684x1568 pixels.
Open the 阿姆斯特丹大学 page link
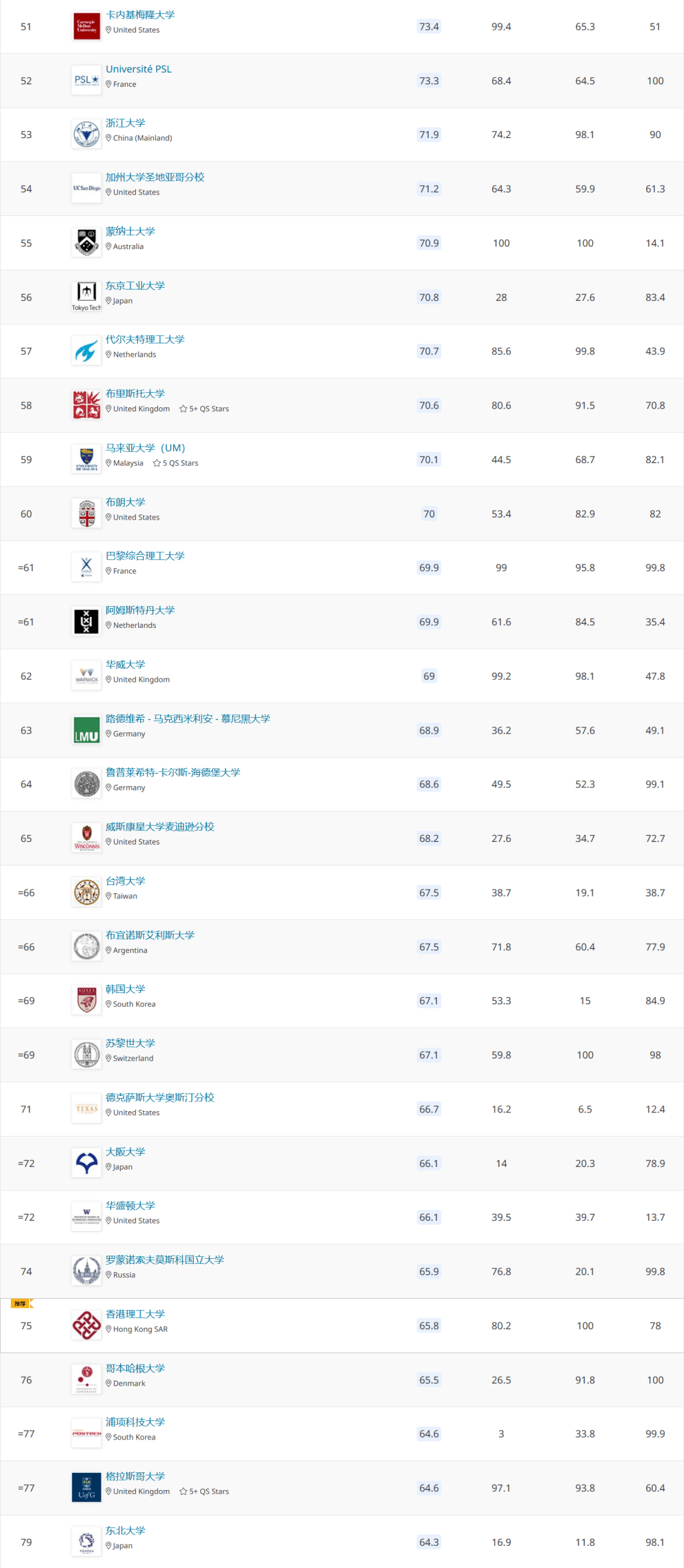(140, 610)
